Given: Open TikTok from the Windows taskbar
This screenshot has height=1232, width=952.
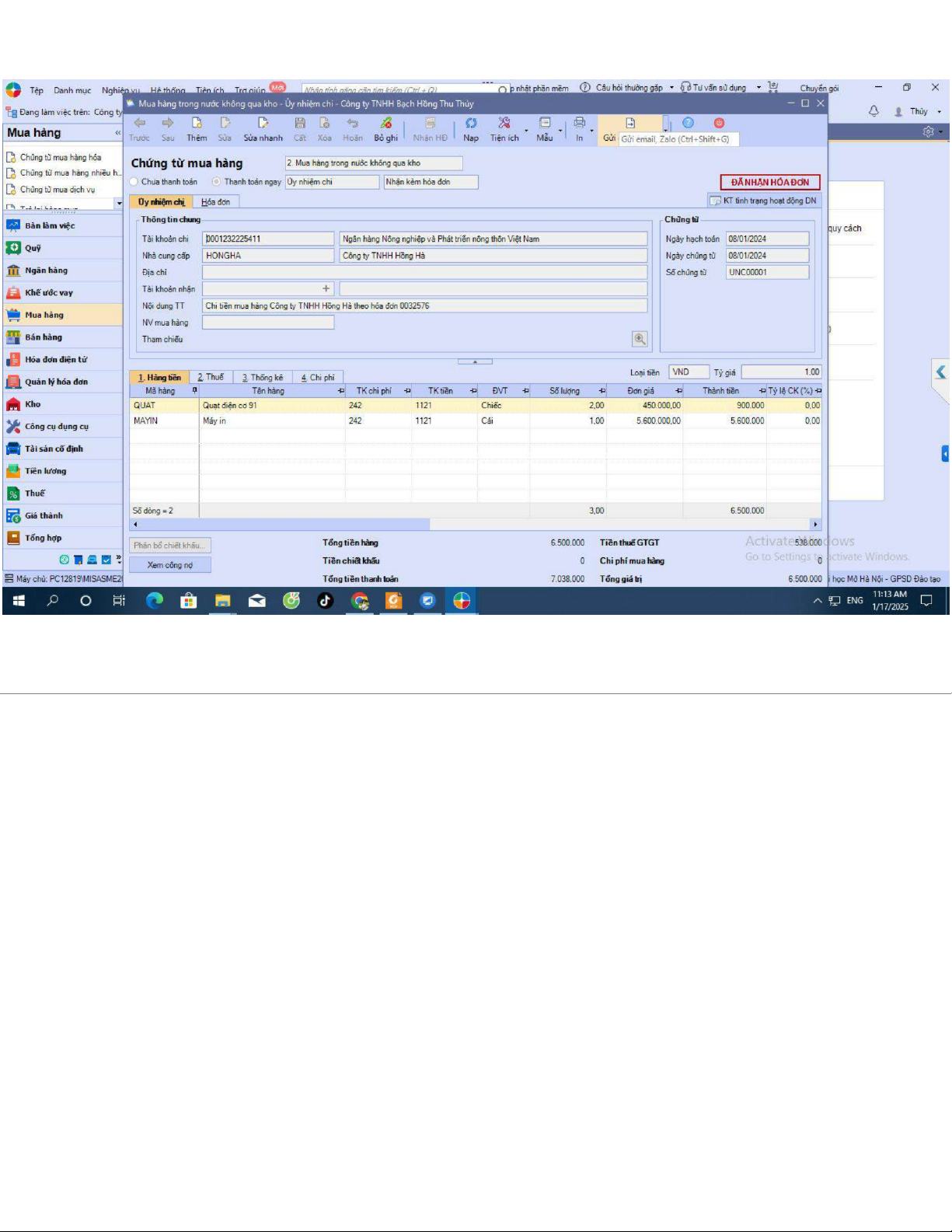Looking at the screenshot, I should click(325, 601).
